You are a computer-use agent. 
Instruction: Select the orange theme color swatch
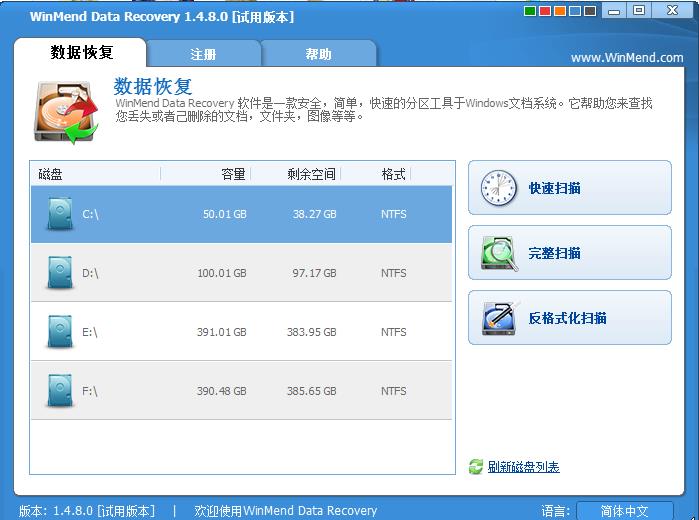pos(560,11)
